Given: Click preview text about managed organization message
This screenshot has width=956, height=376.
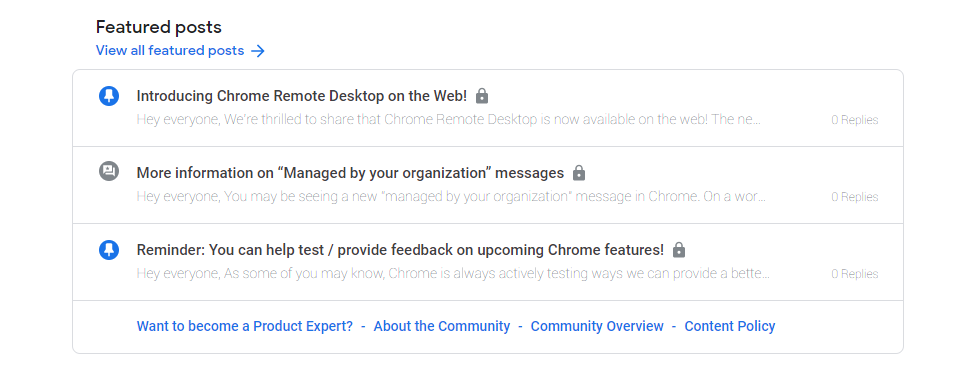Looking at the screenshot, I should pyautogui.click(x=451, y=196).
